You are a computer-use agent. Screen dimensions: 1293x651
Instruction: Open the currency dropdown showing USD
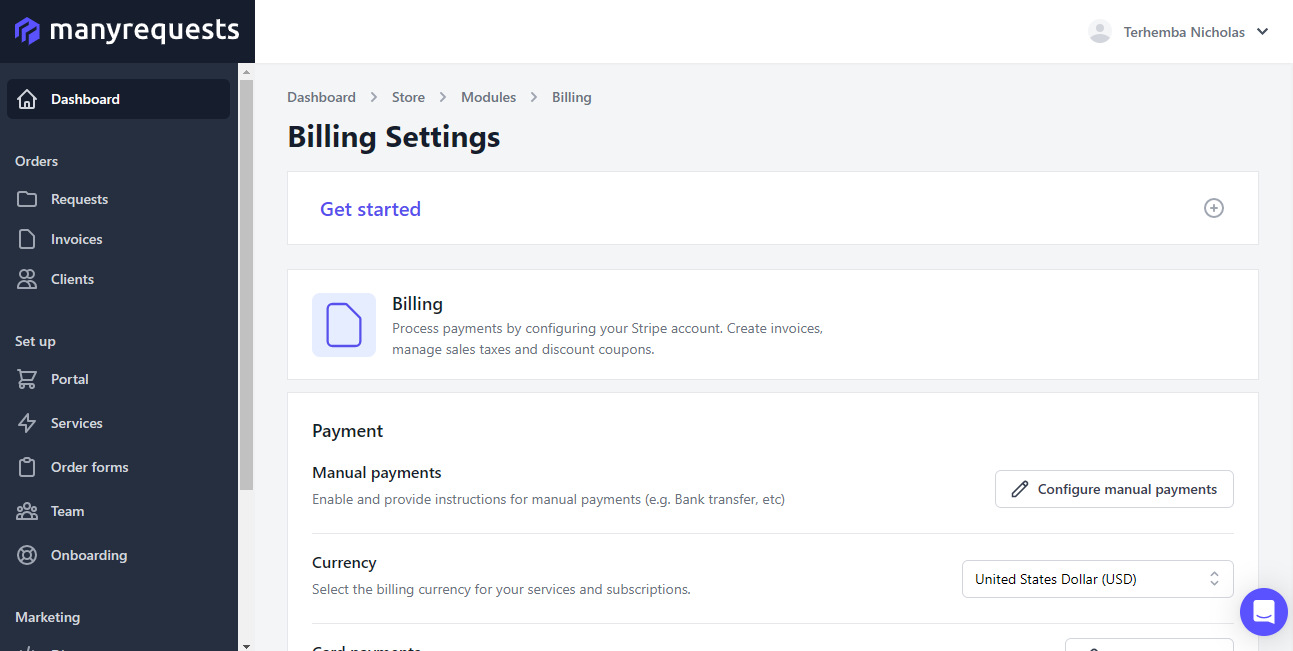click(x=1097, y=578)
